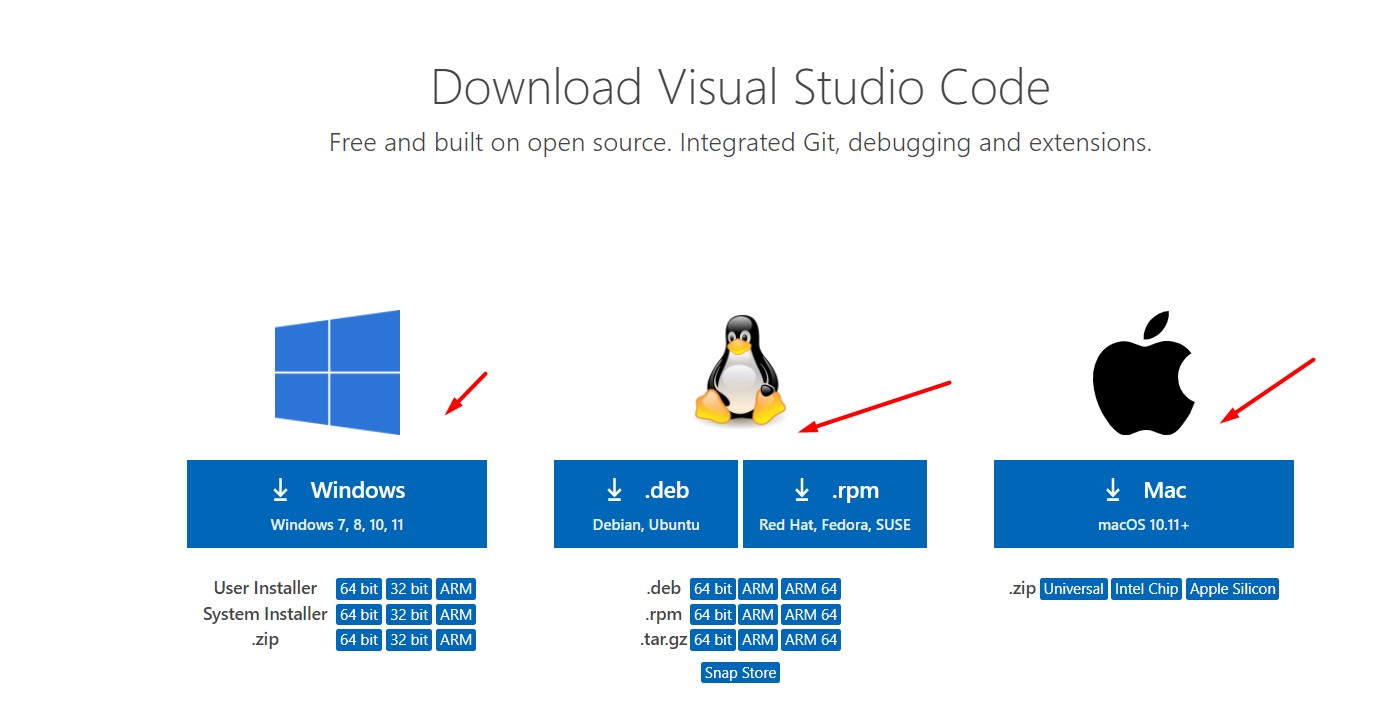Select the Intel Chip Mac download
Screen dimensions: 1396x707
1147,589
